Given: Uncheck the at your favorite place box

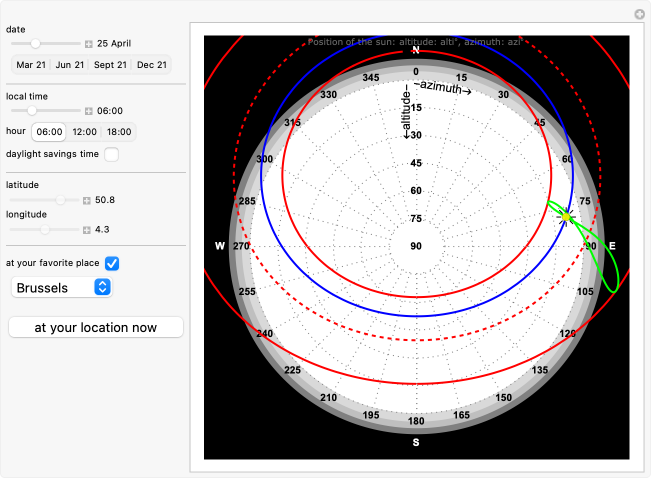Looking at the screenshot, I should [112, 263].
